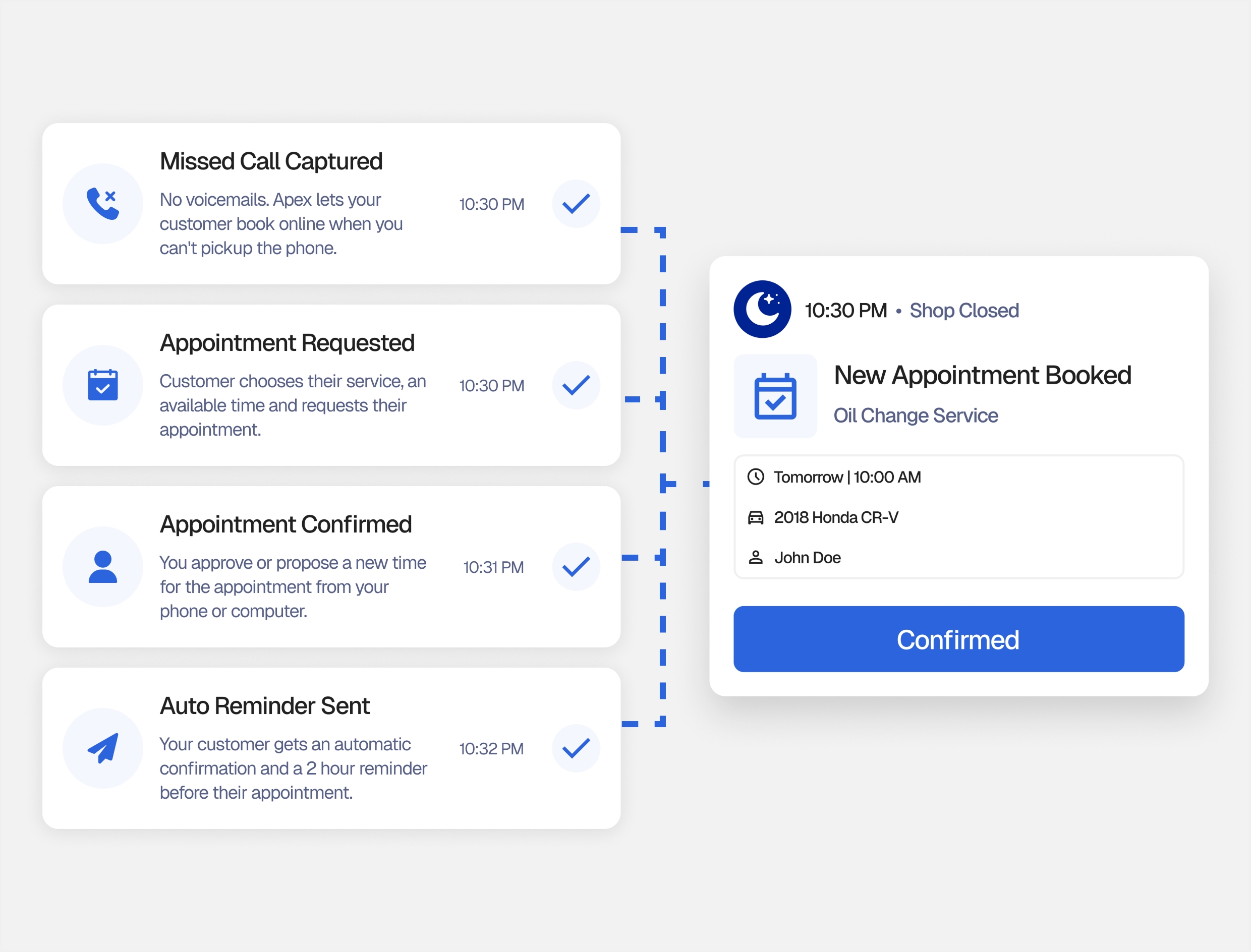This screenshot has height=952, width=1251.
Task: Click the 10:30 PM time beside moon icon
Action: tap(846, 311)
